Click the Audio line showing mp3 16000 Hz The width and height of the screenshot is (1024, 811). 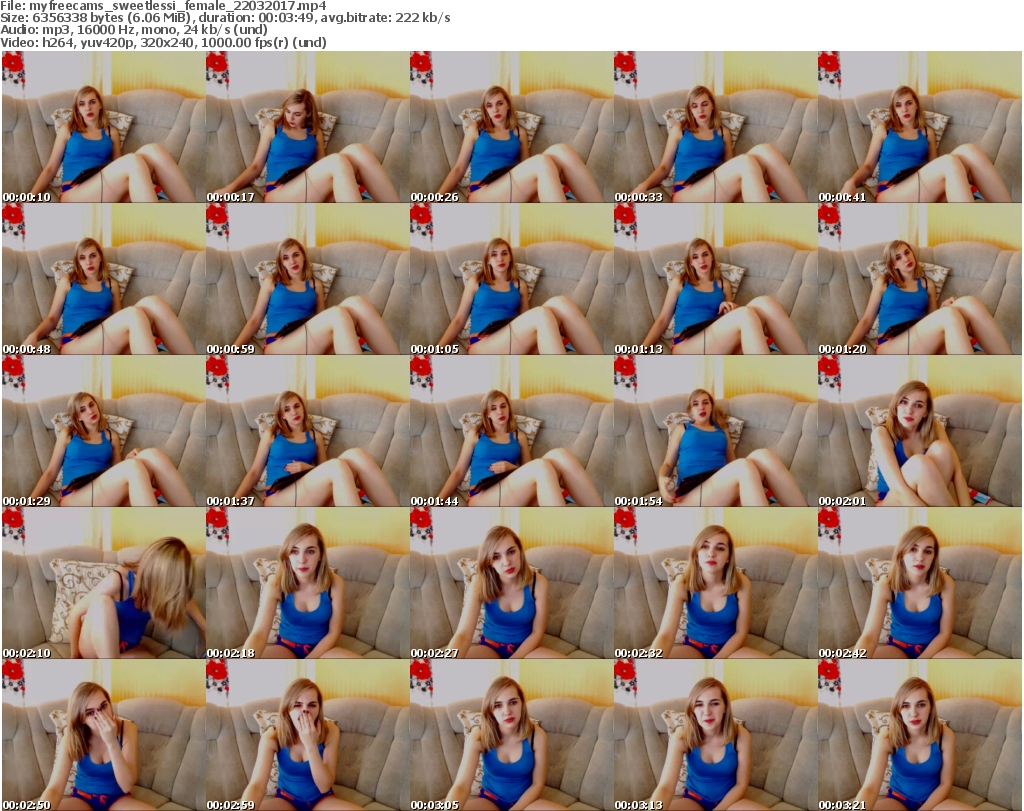[x=134, y=29]
